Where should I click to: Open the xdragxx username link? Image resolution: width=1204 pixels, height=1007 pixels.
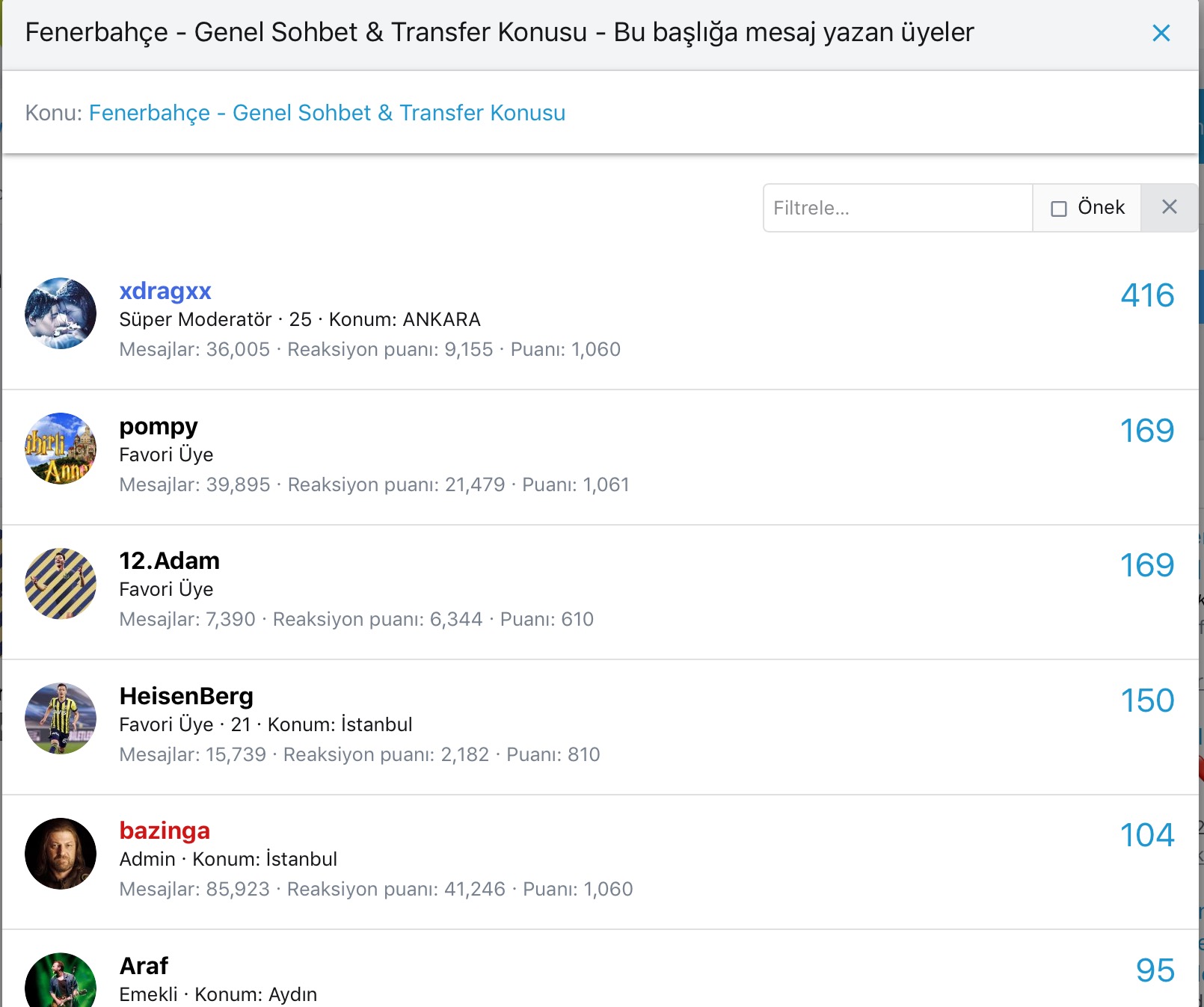[165, 291]
